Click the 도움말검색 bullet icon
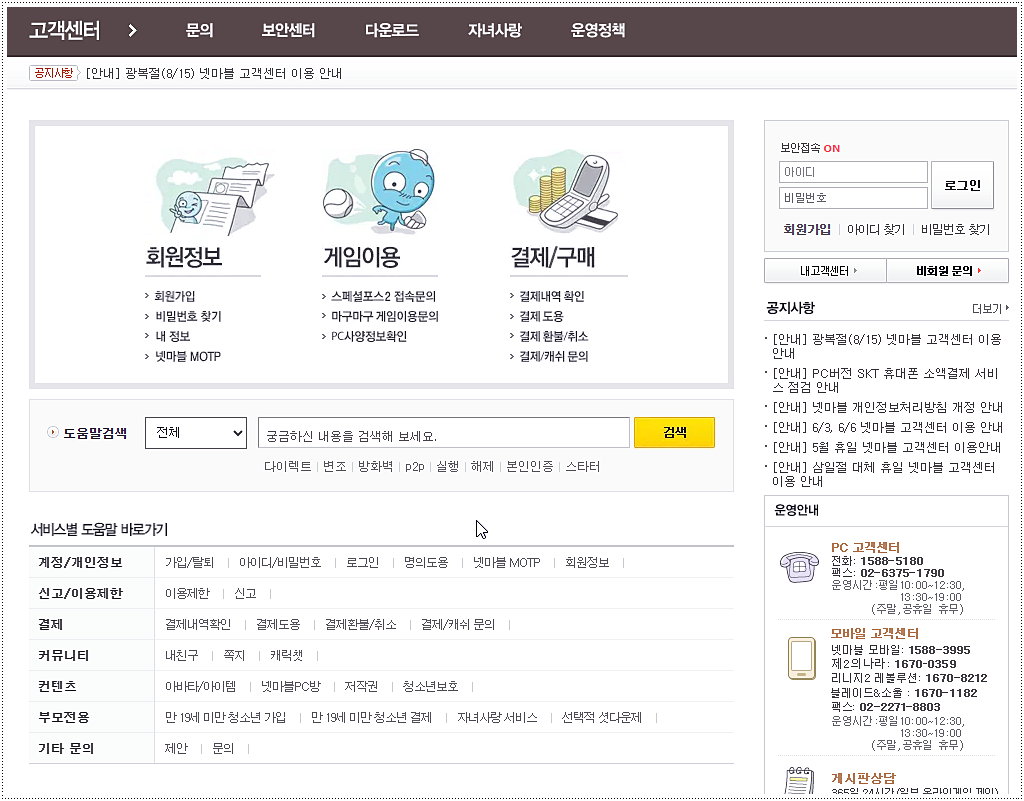This screenshot has width=1024, height=801. (53, 432)
